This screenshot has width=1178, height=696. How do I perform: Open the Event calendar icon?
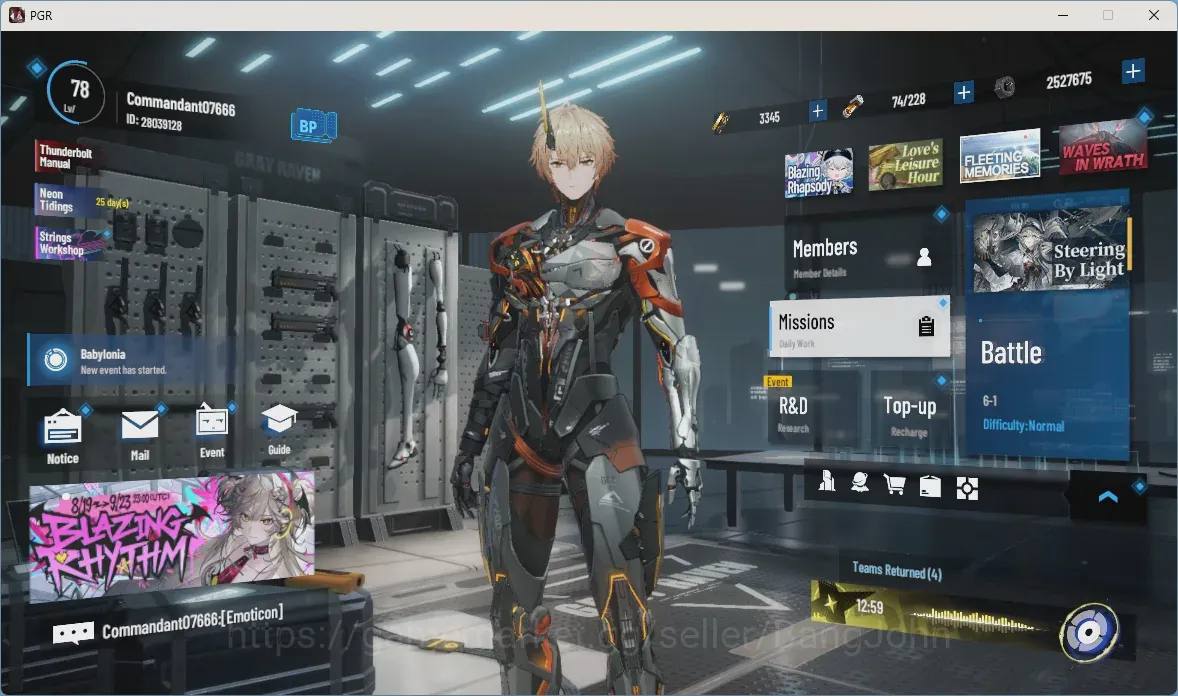pos(212,422)
